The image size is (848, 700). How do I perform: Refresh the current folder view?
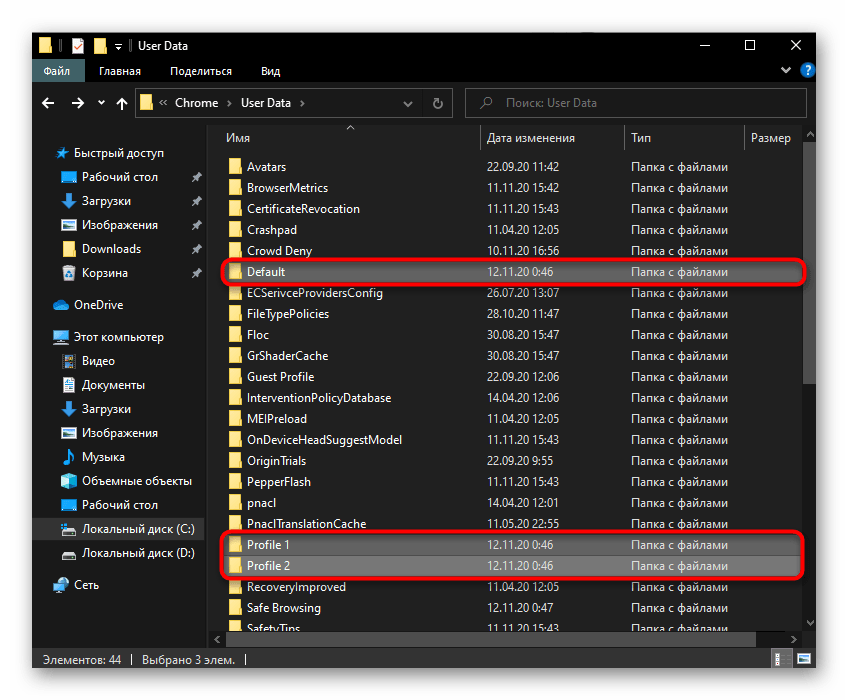(437, 103)
